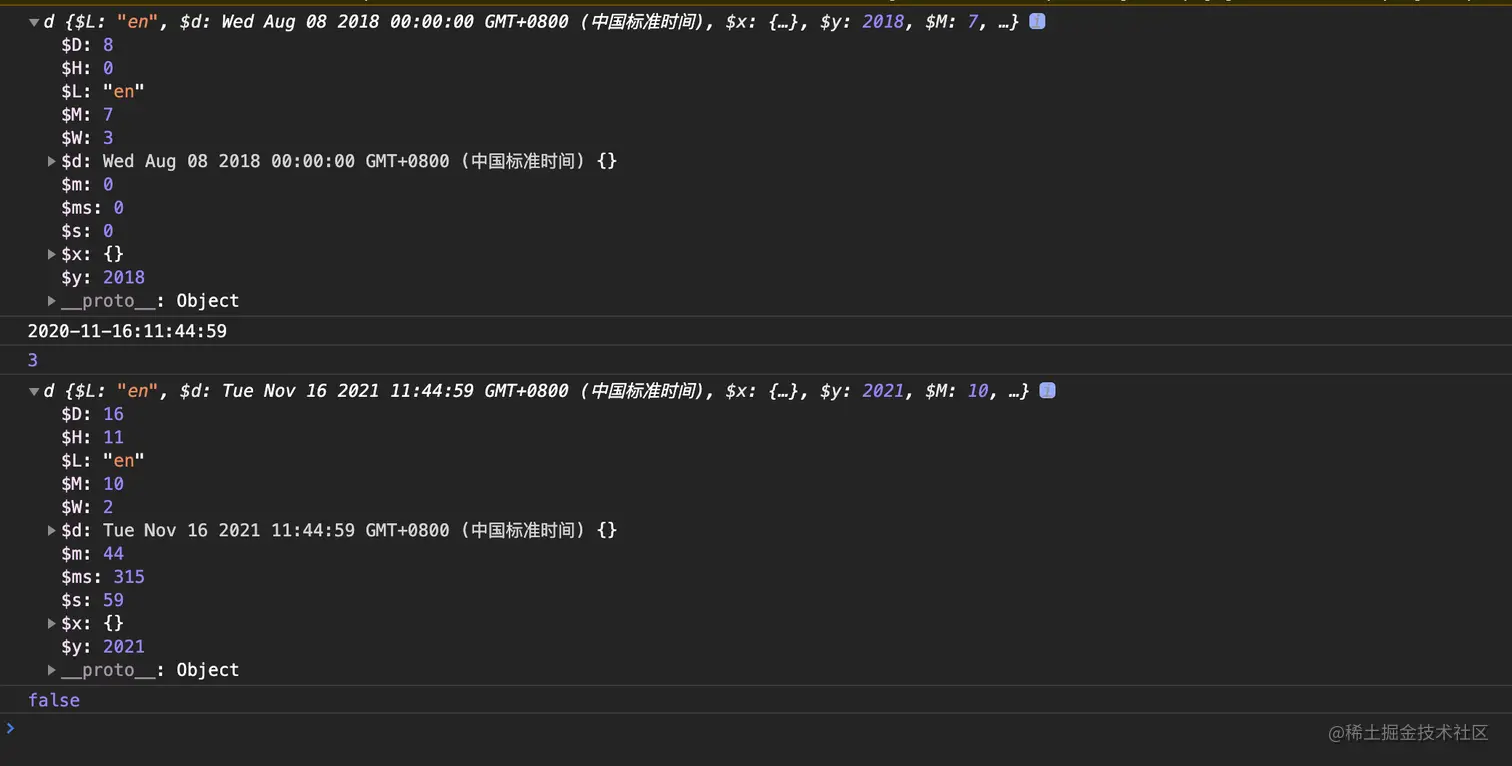Click the info icon after 2021 object summary

(x=1047, y=391)
